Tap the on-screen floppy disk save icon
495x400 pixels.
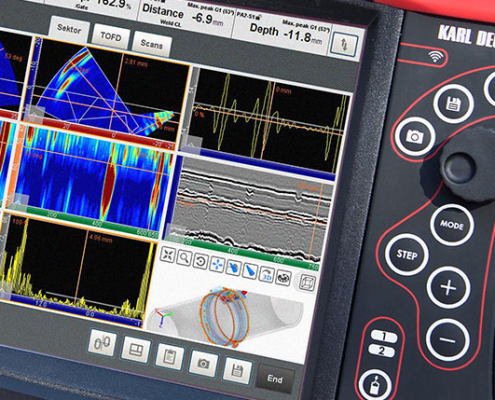point(237,370)
